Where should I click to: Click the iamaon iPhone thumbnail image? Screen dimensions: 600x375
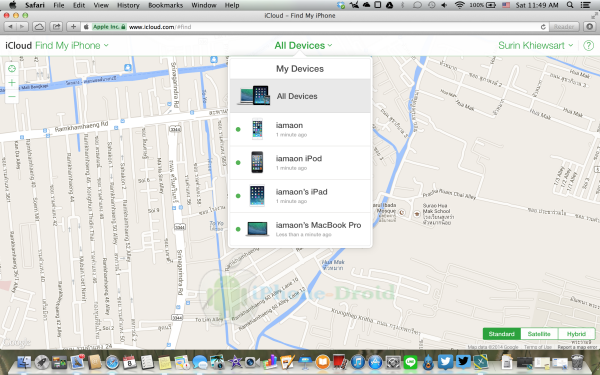pos(257,129)
